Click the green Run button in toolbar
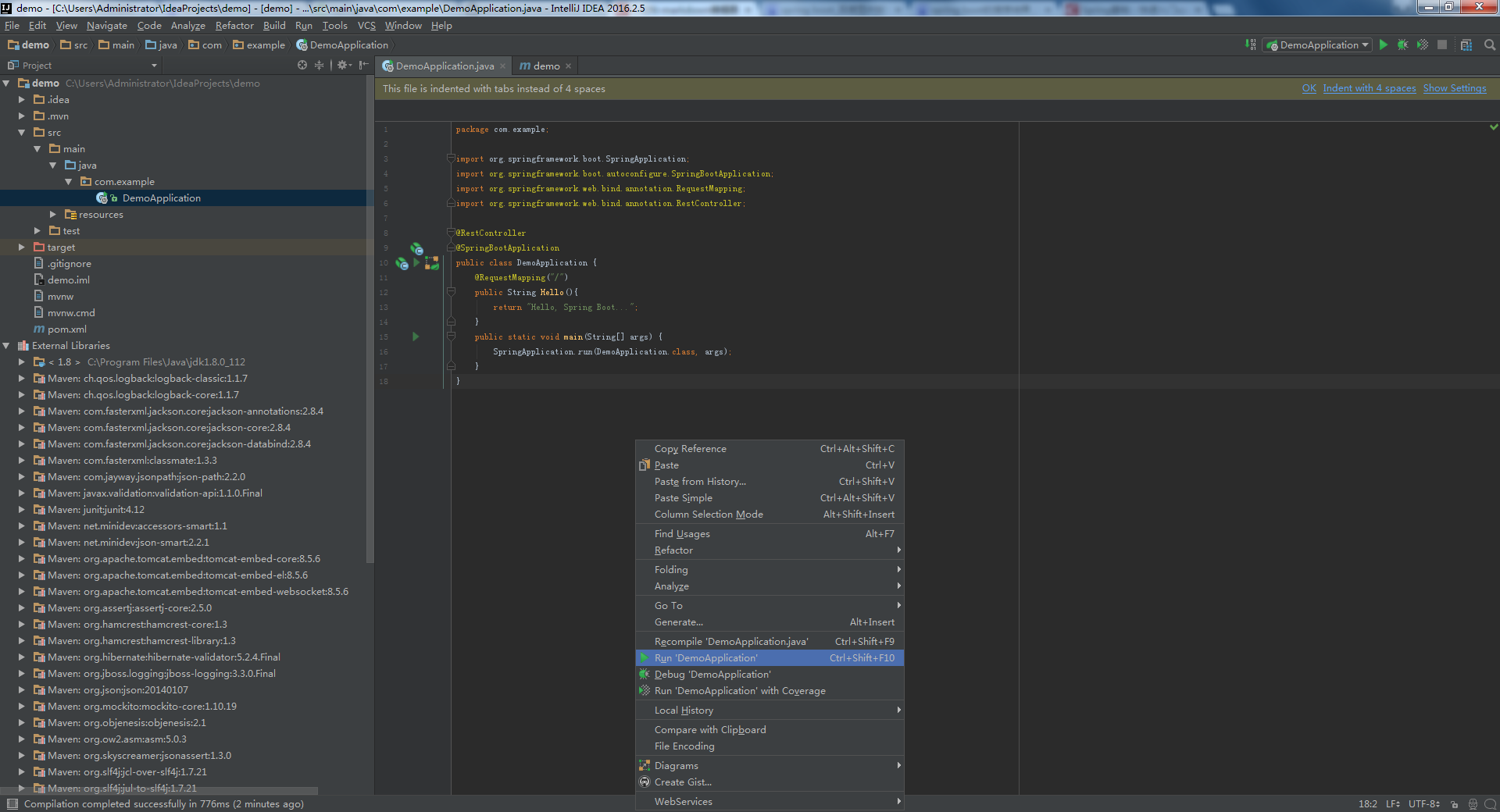This screenshot has height=812, width=1500. 1384,45
